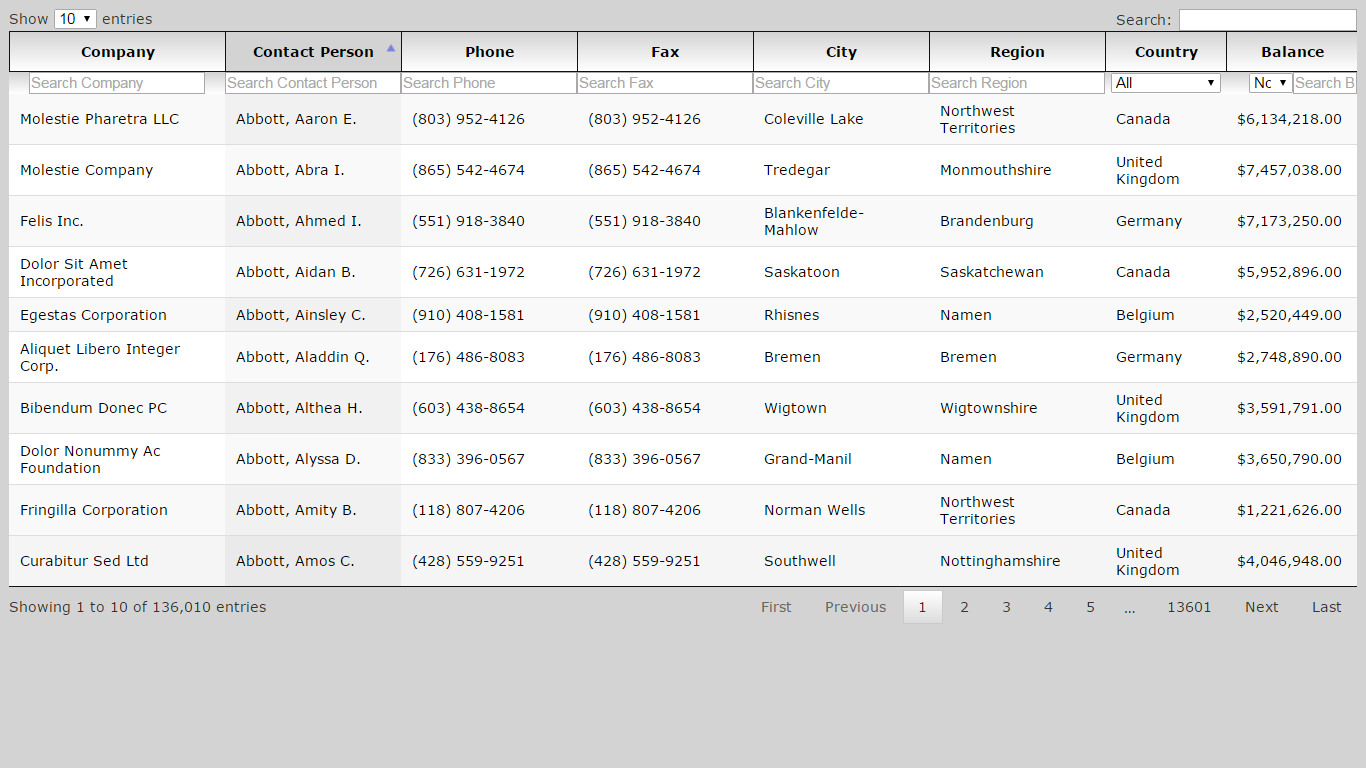This screenshot has height=768, width=1366.
Task: Go to the Last page
Action: 1326,607
